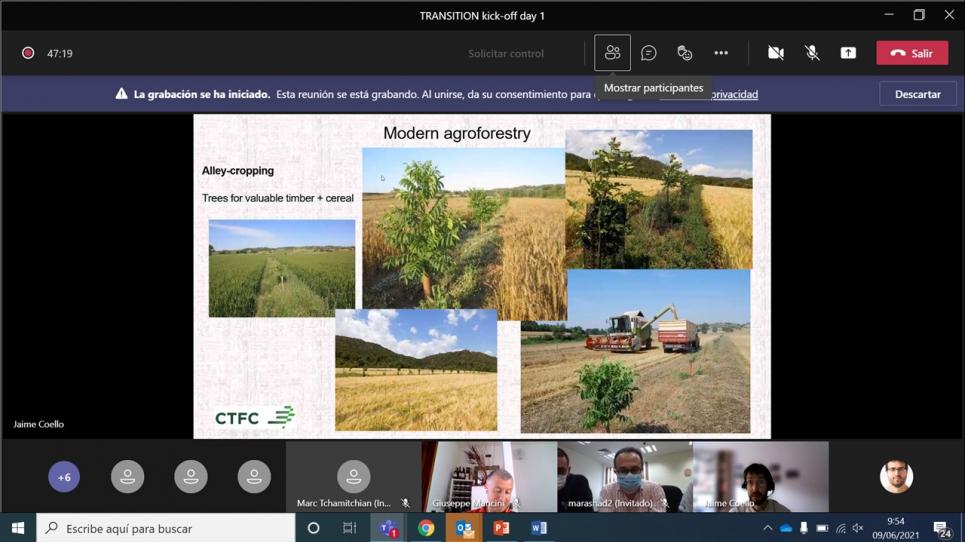Leave the meeting with Salir
965x542 pixels.
pyautogui.click(x=912, y=53)
